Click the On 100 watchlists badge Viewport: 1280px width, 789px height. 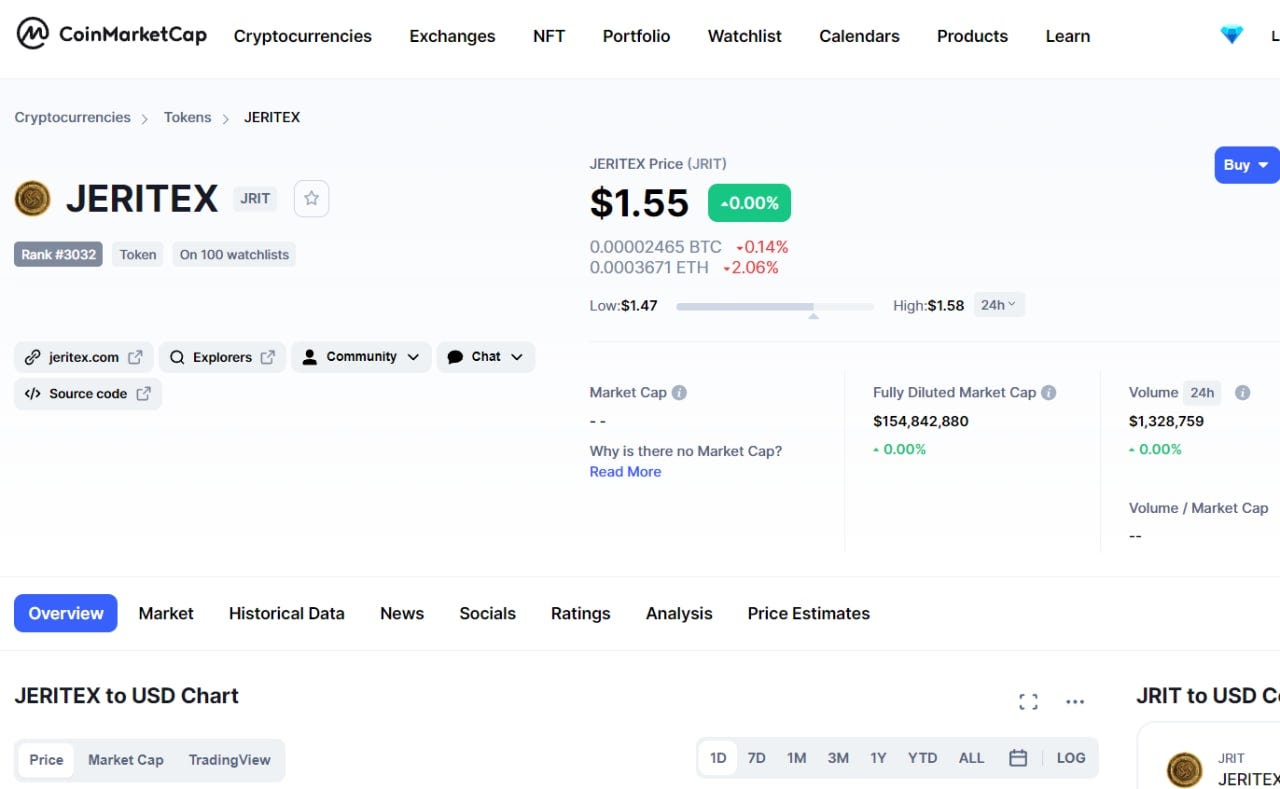pyautogui.click(x=234, y=254)
